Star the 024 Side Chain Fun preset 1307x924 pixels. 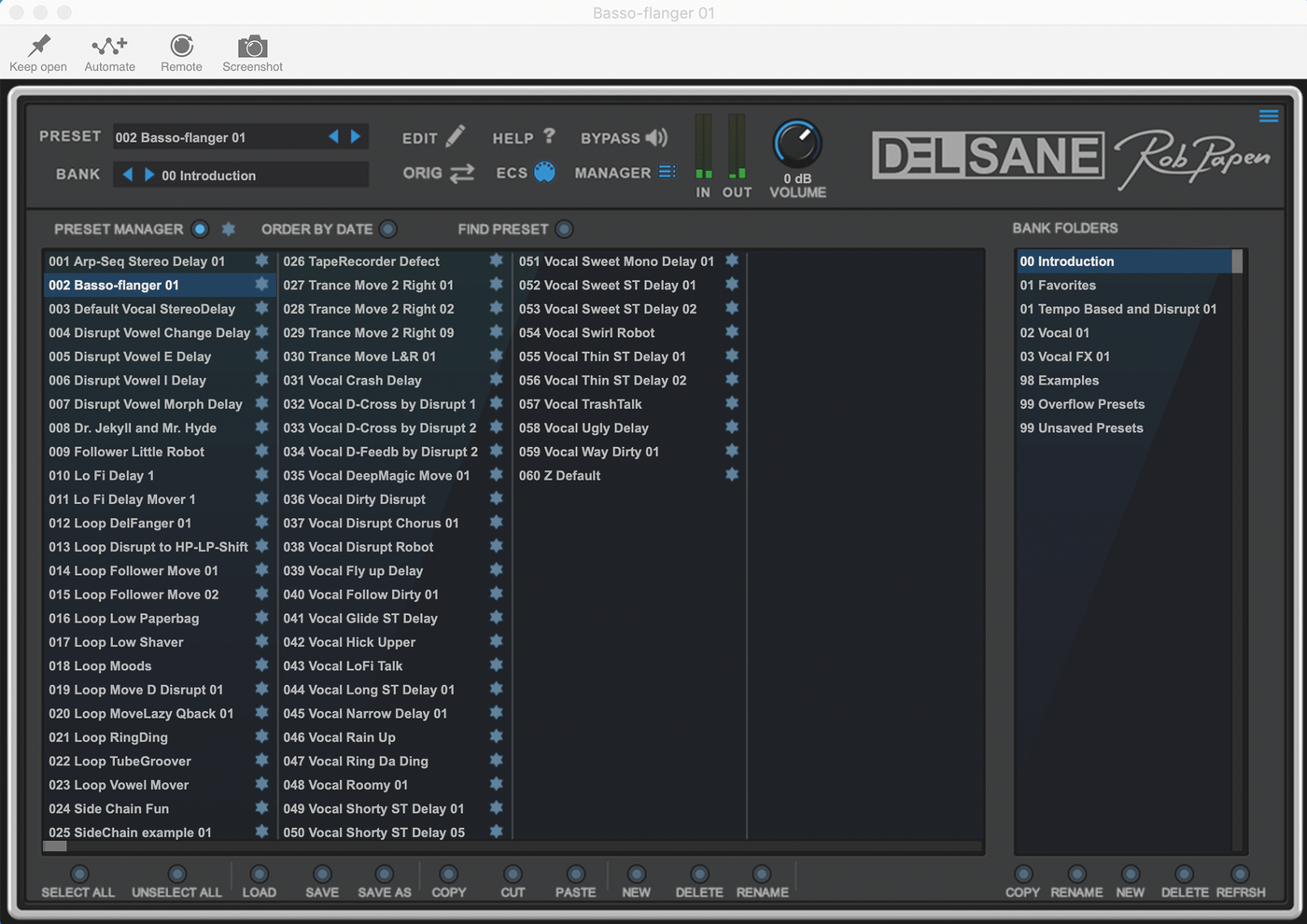click(x=261, y=808)
